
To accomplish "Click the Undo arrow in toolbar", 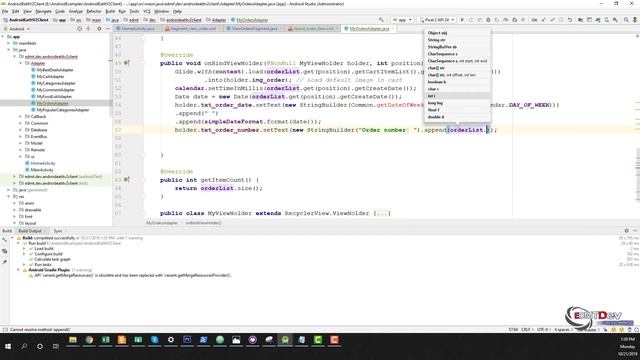I will (570, 20).
